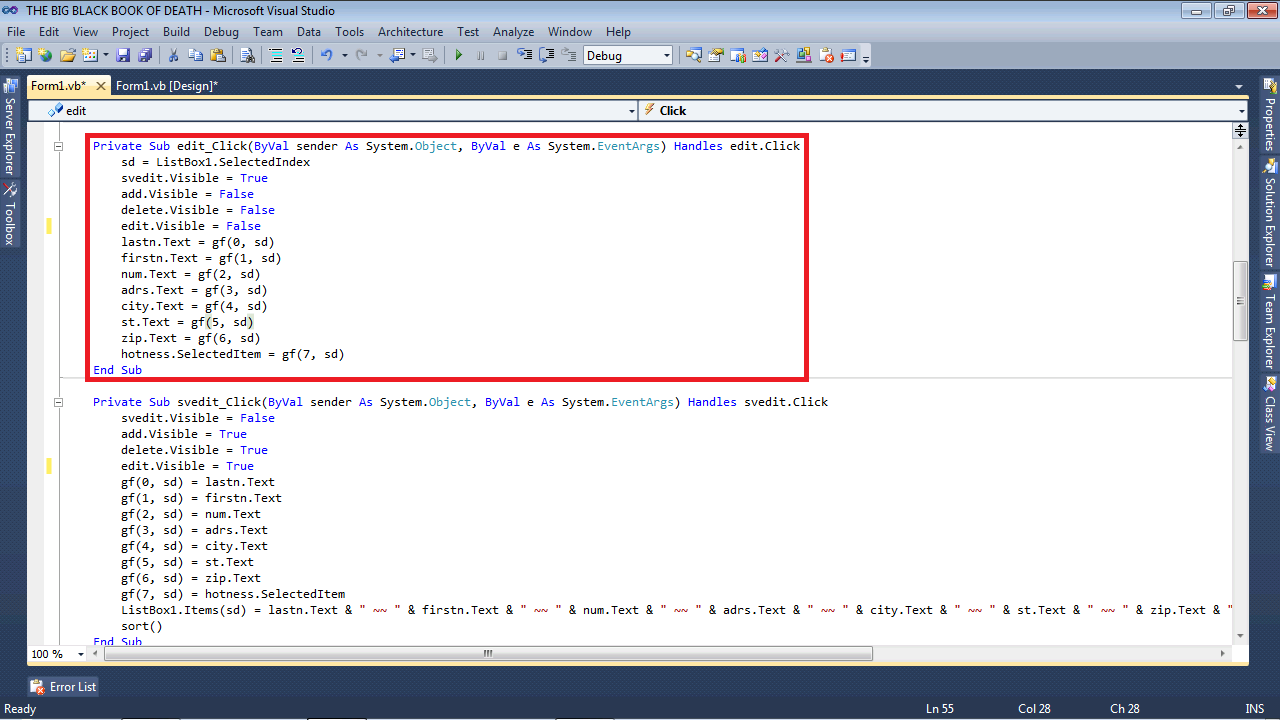Open the Undo history dropdown arrow
The image size is (1280, 720).
tap(344, 55)
